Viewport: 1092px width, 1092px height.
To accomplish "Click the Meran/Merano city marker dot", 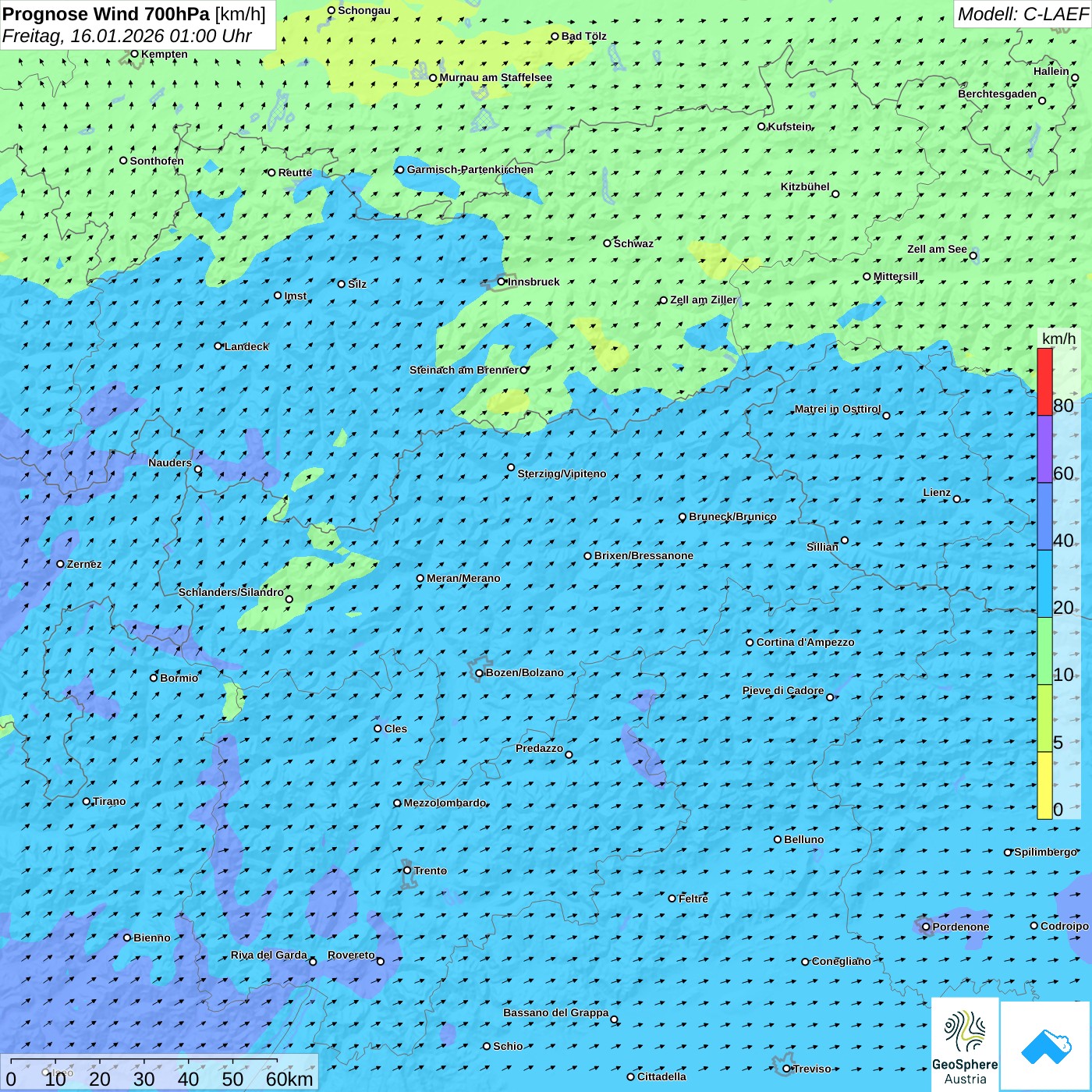I will pos(420,579).
